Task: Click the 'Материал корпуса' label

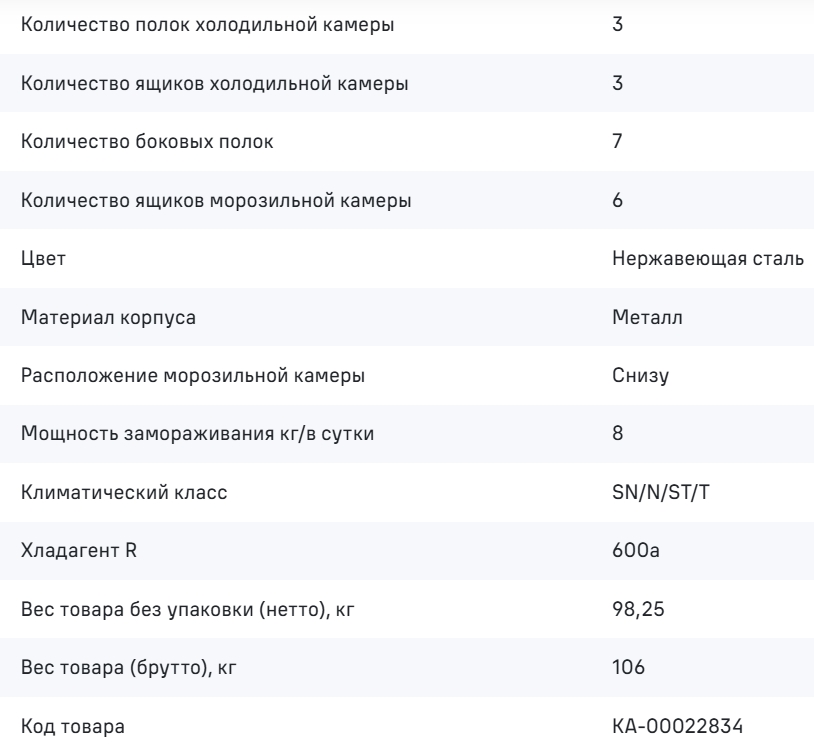Action: pyautogui.click(x=108, y=317)
